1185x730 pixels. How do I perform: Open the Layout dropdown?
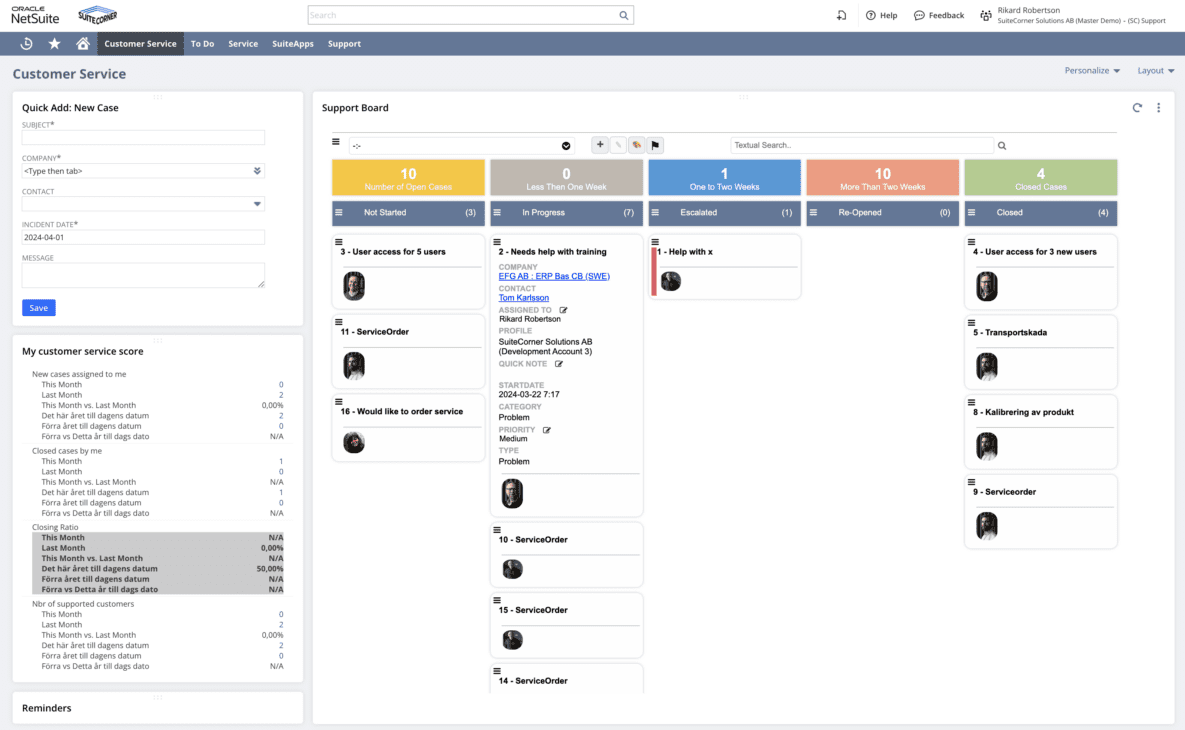[x=1156, y=70]
